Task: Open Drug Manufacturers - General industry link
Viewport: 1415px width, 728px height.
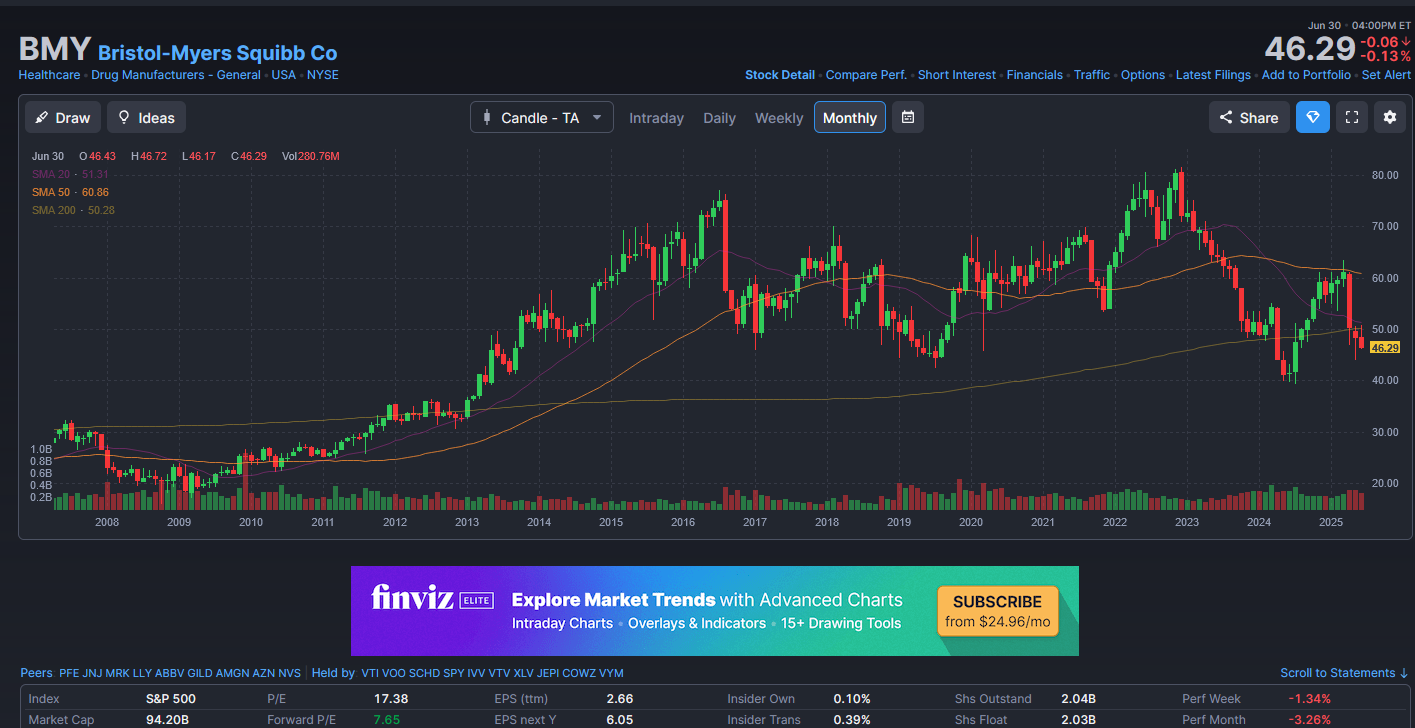Action: (176, 75)
